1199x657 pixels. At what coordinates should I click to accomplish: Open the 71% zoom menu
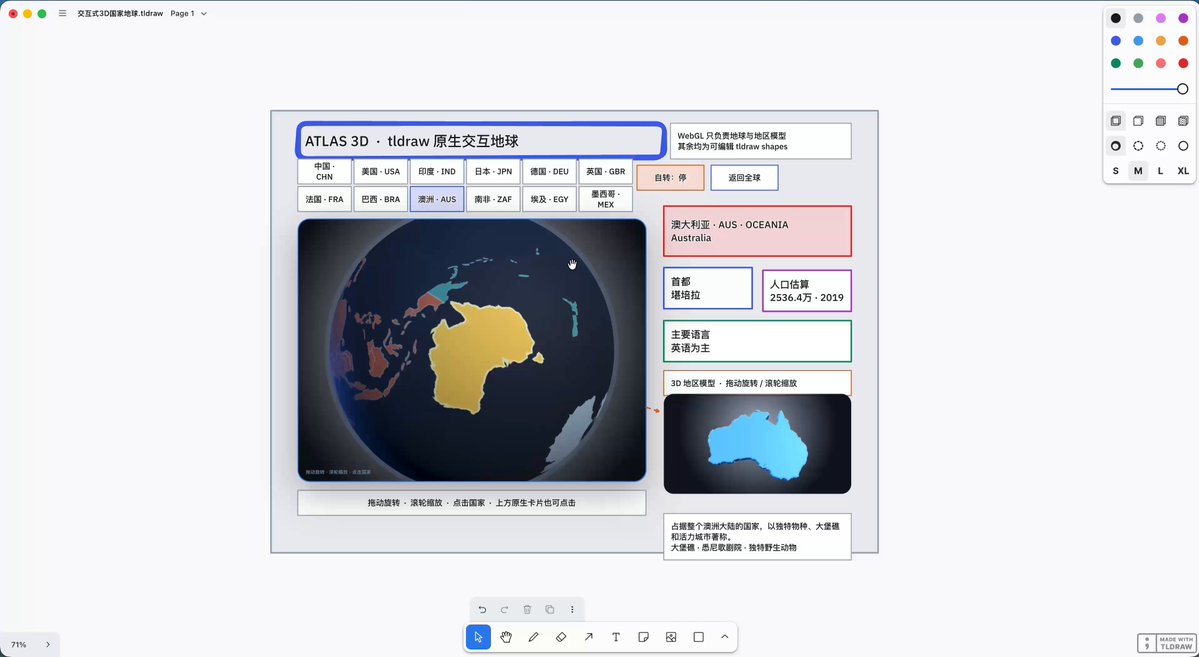click(18, 645)
